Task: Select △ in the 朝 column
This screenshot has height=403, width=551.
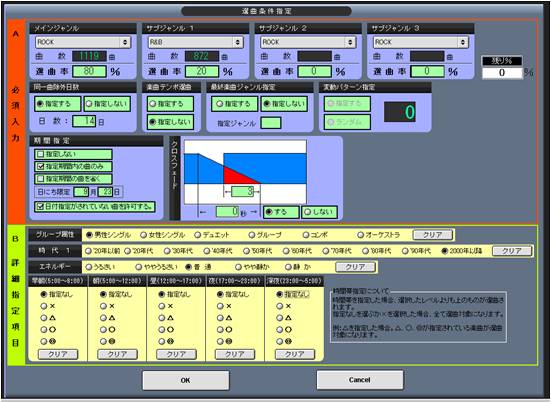Action: tap(108, 318)
